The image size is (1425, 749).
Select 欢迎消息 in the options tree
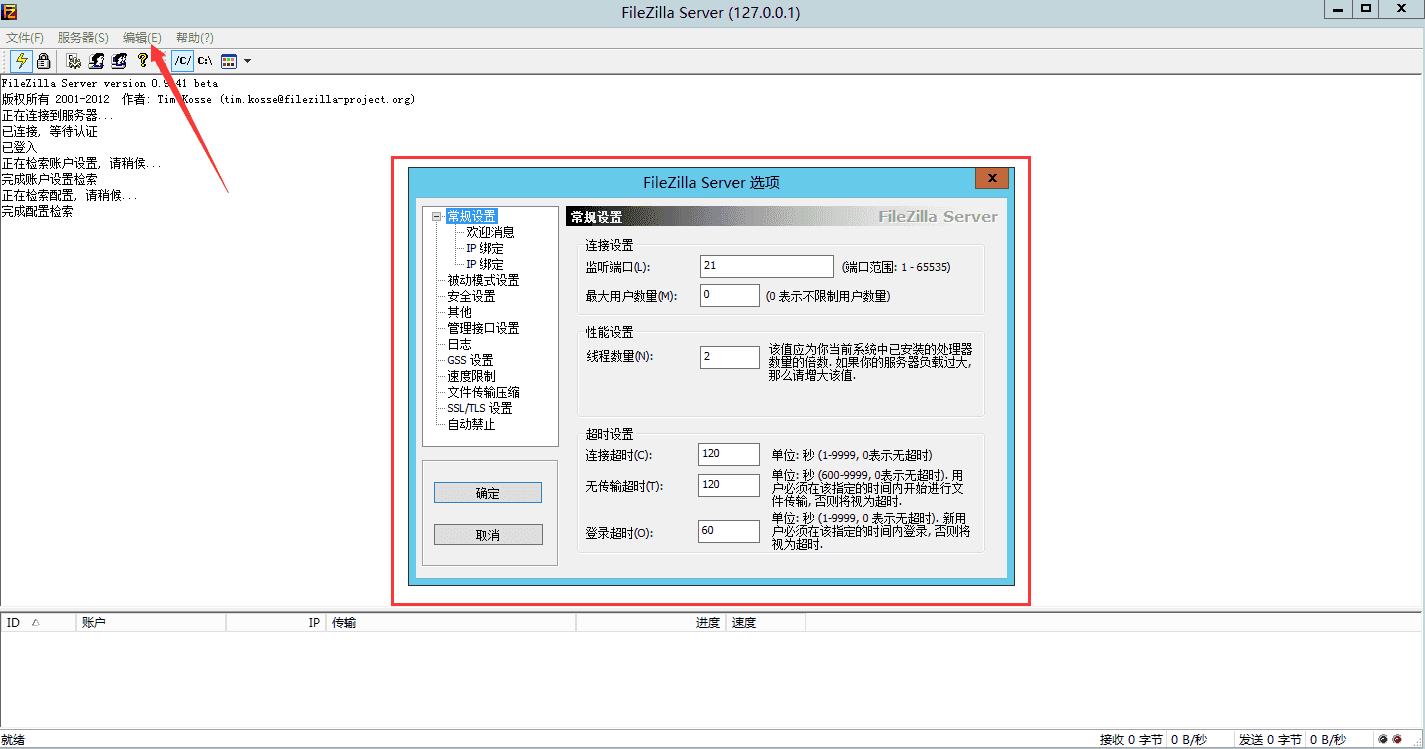pos(490,232)
